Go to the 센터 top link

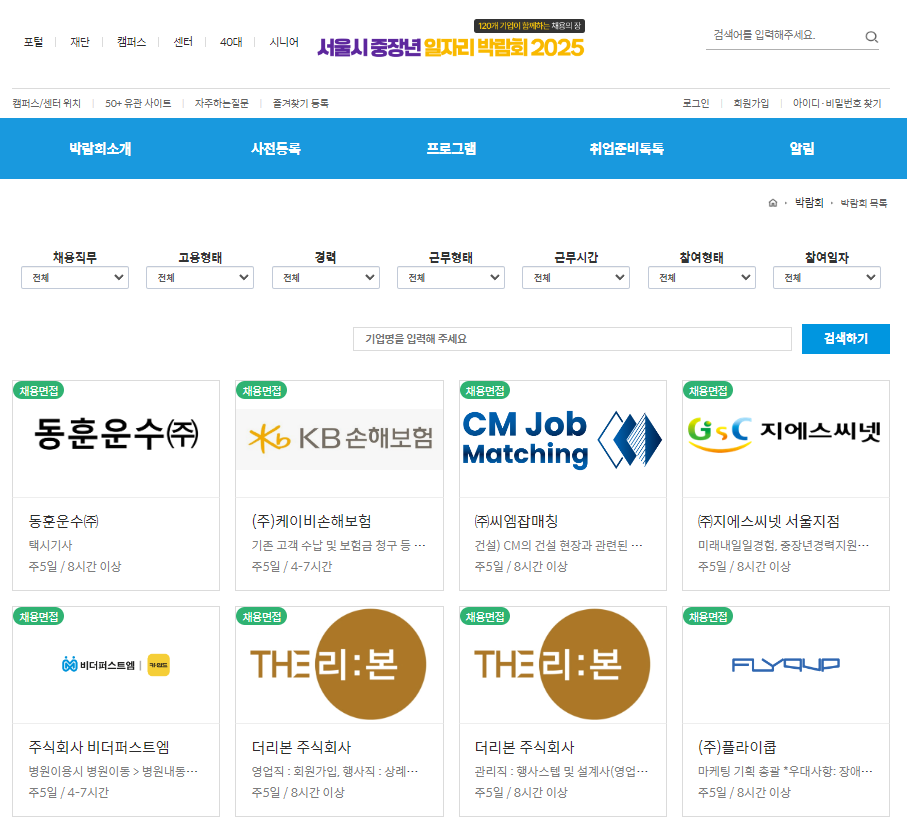tap(183, 42)
